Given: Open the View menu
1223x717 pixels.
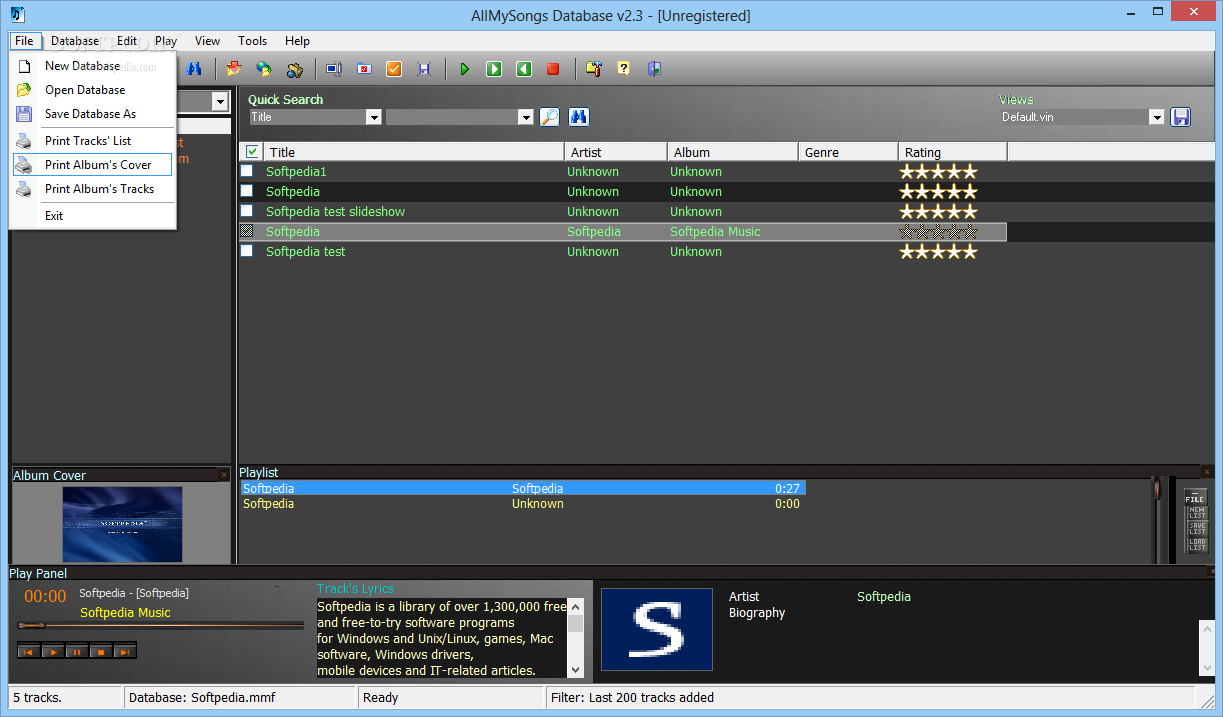Looking at the screenshot, I should [x=208, y=41].
